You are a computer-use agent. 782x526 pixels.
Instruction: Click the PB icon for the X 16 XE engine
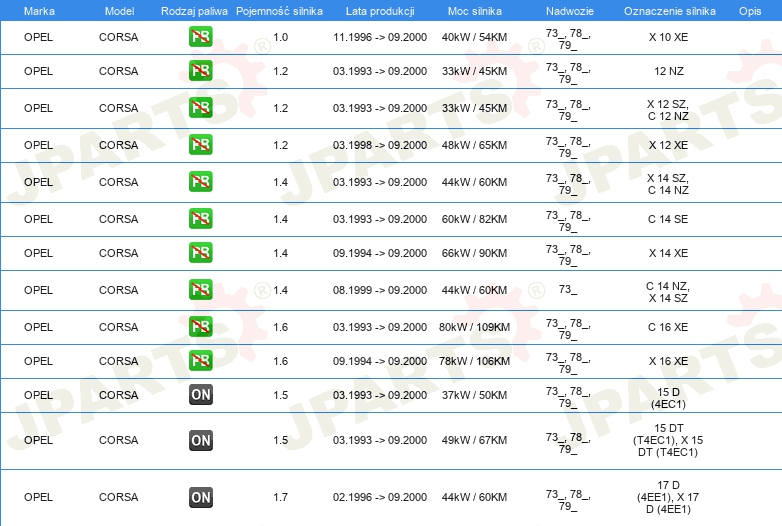pyautogui.click(x=200, y=360)
